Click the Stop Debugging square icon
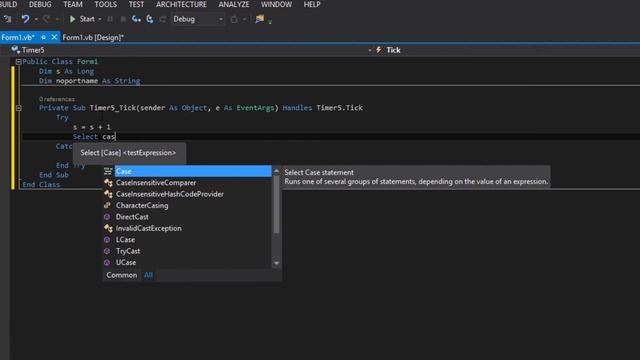The image size is (640, 360). pos(123,19)
